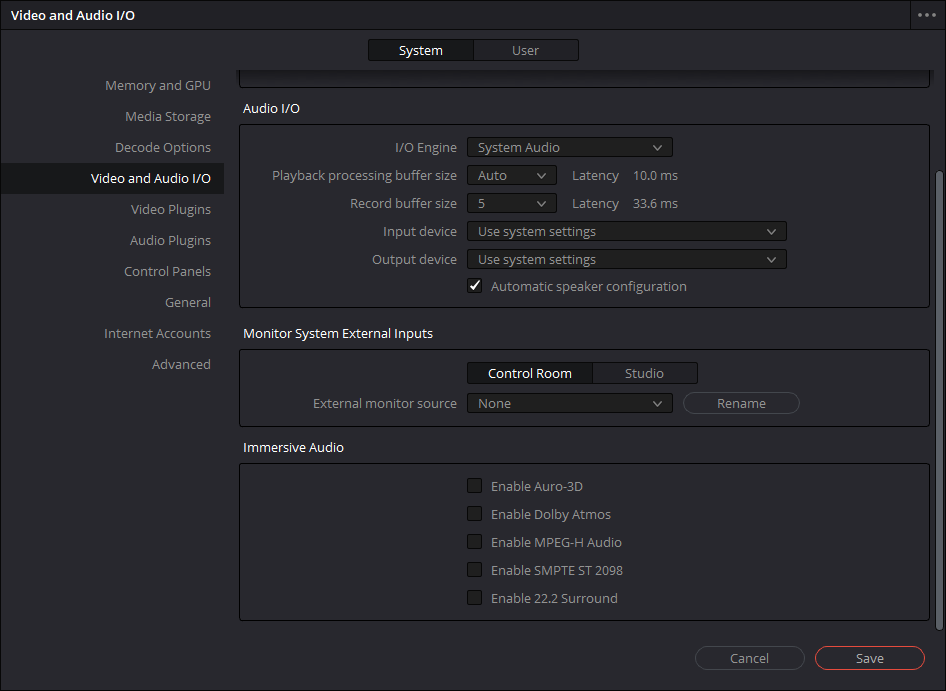The image size is (946, 691).
Task: Enable MPEG-H Audio checkbox
Action: tap(475, 542)
